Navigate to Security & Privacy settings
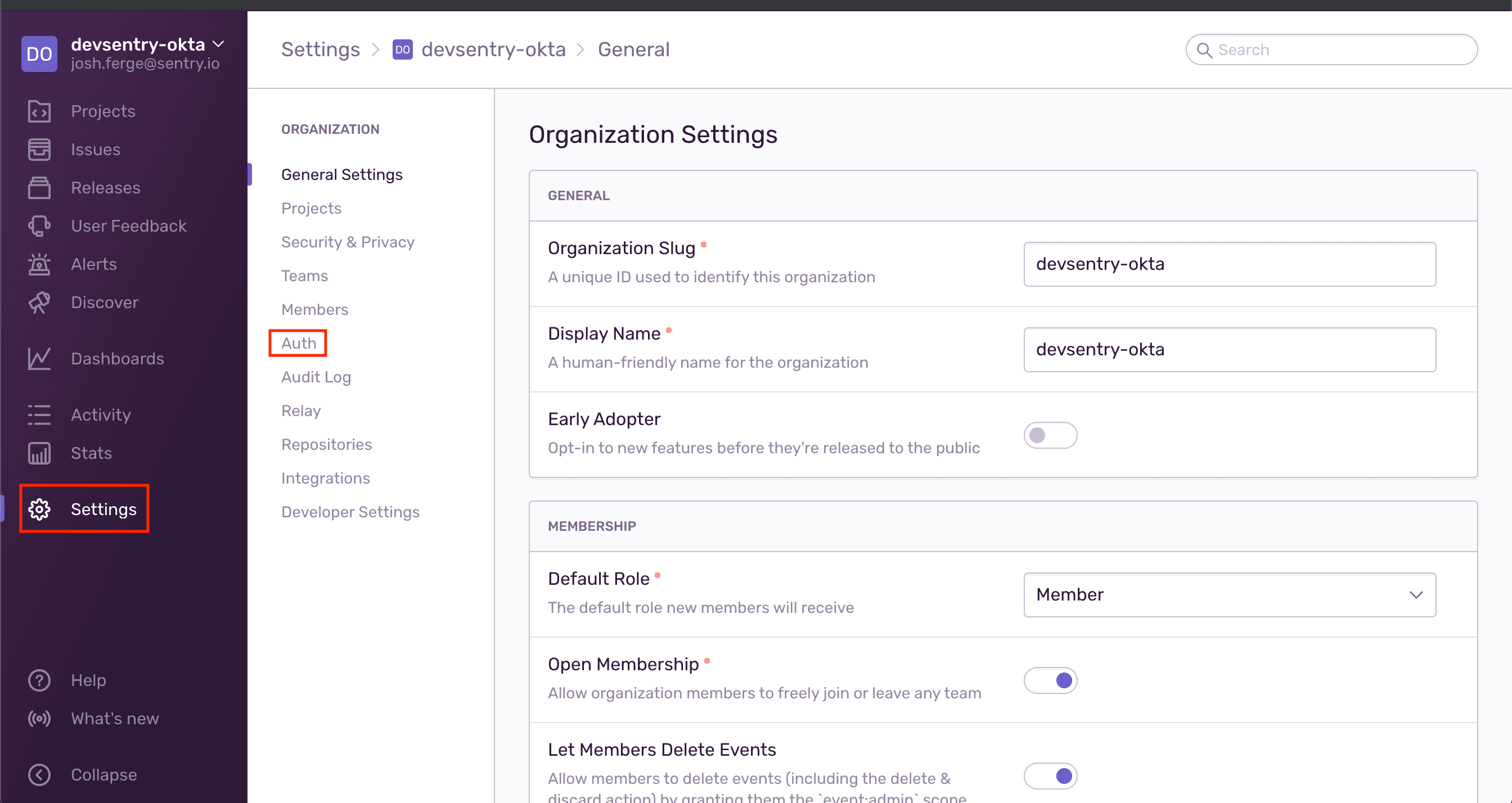 [x=347, y=242]
